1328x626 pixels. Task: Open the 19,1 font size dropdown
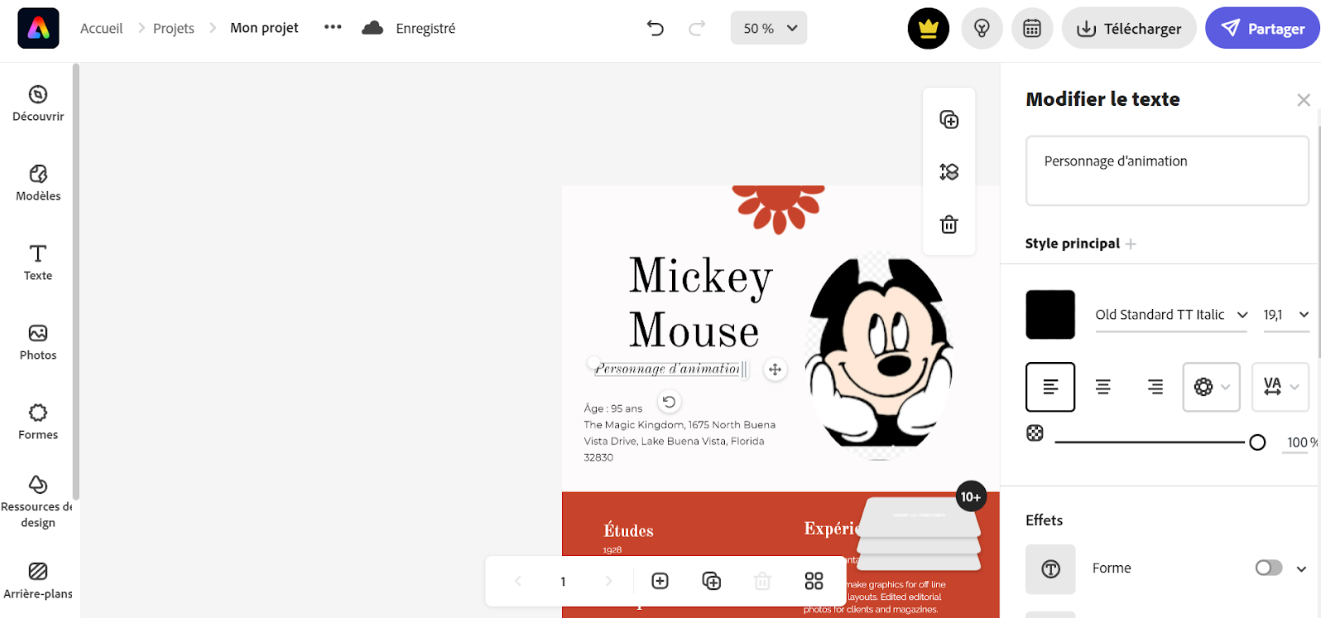[x=1285, y=315]
